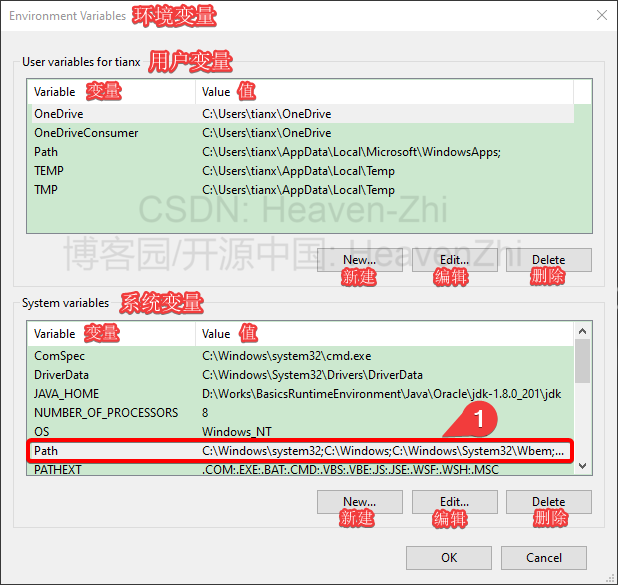The image size is (618, 585).
Task: Sort system variables by Value column header
Action: 384,334
